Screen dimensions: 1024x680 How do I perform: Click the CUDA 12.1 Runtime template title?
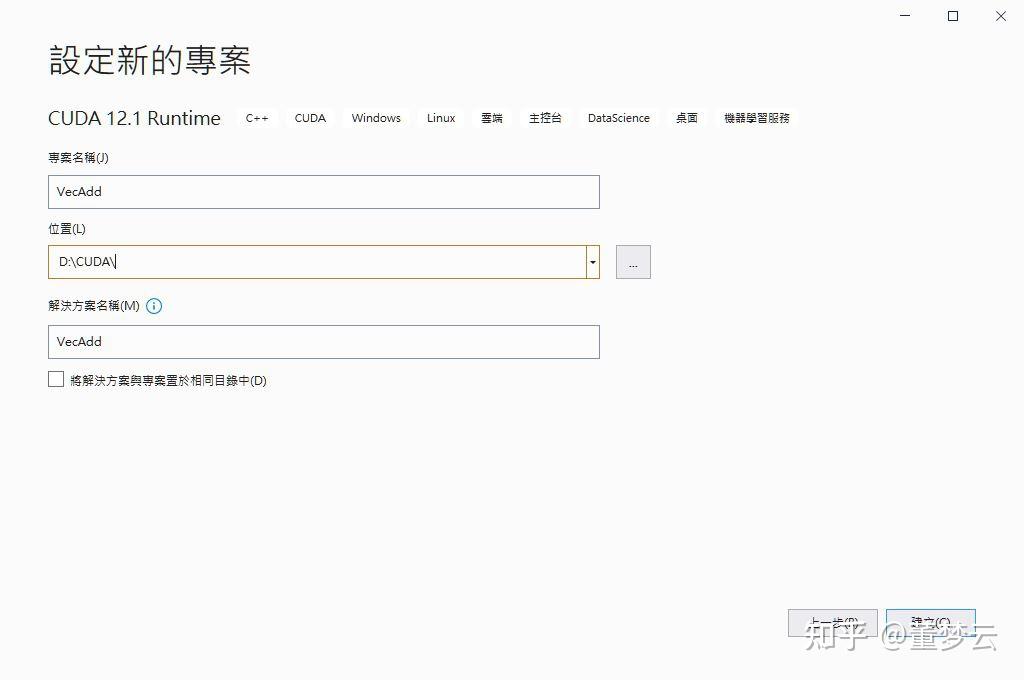[133, 118]
